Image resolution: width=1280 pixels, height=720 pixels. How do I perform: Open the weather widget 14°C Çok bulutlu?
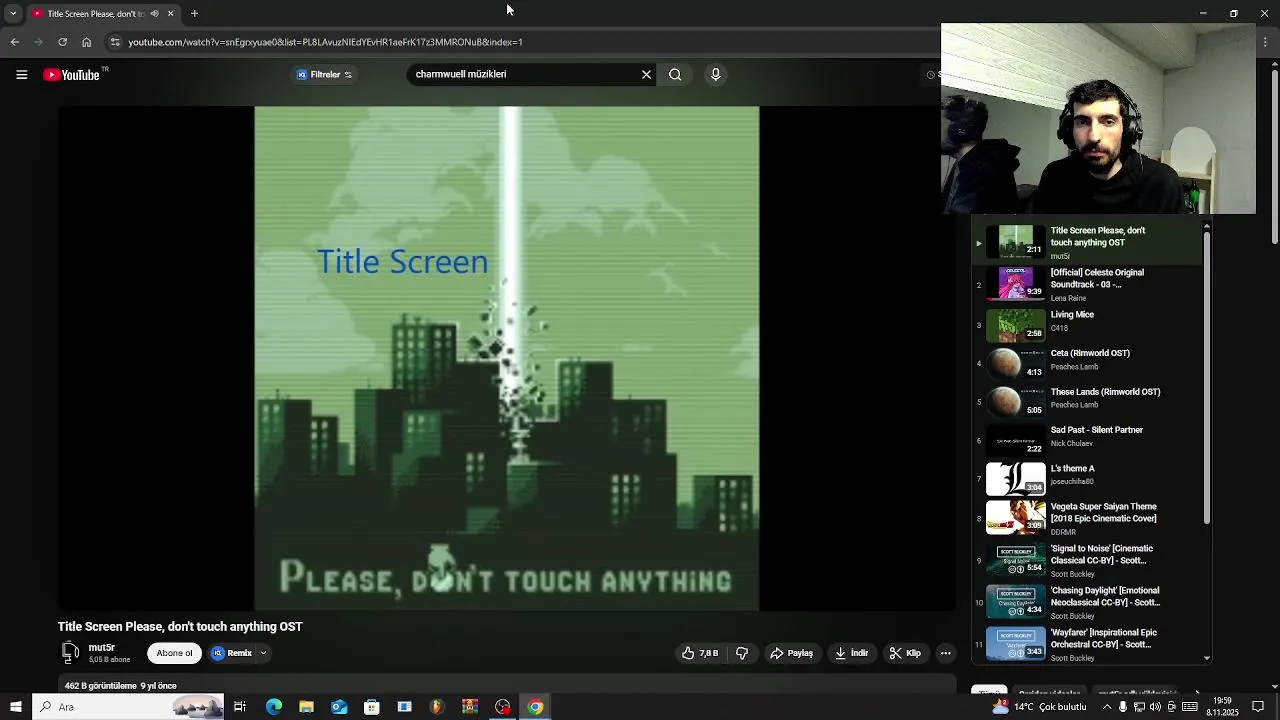click(1039, 707)
